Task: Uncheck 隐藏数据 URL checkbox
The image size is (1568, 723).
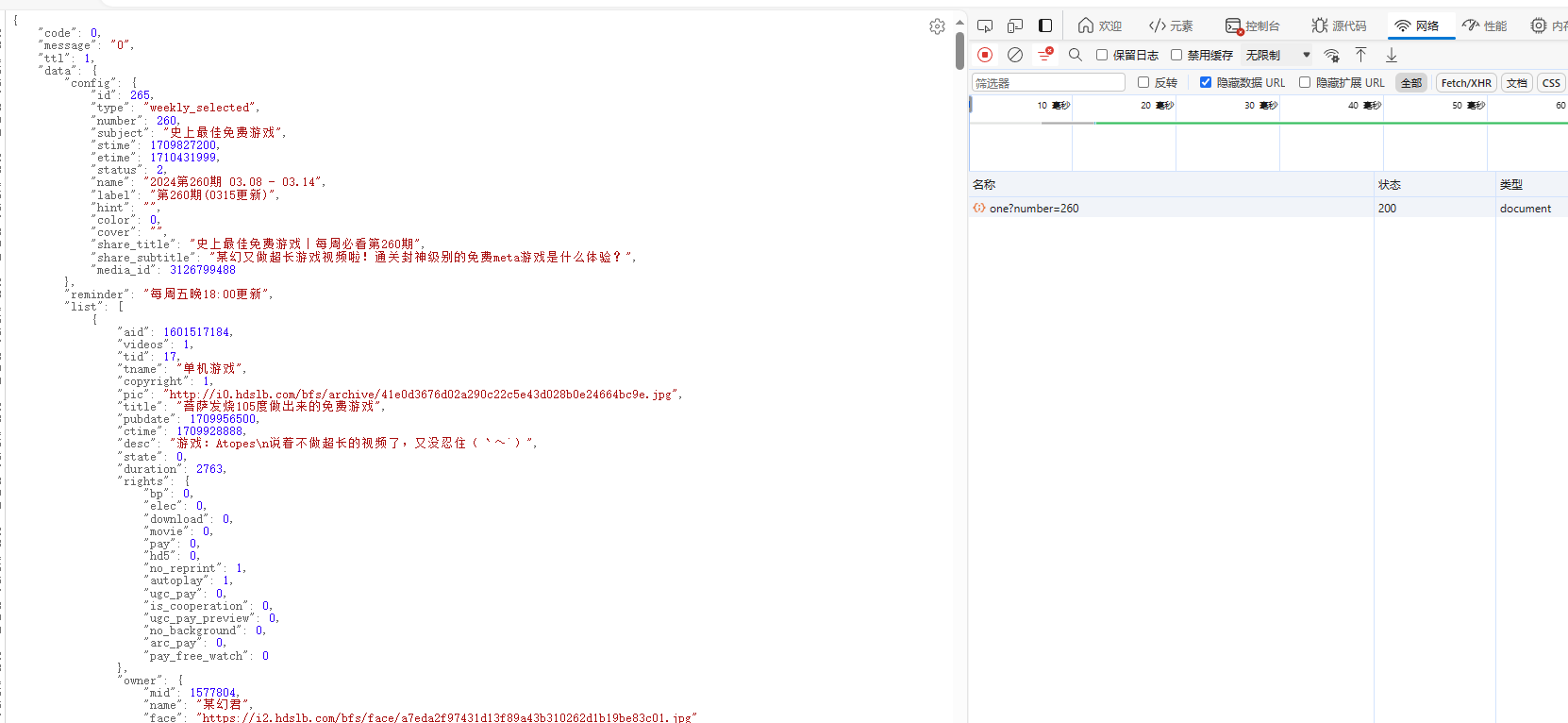Action: click(x=1205, y=82)
